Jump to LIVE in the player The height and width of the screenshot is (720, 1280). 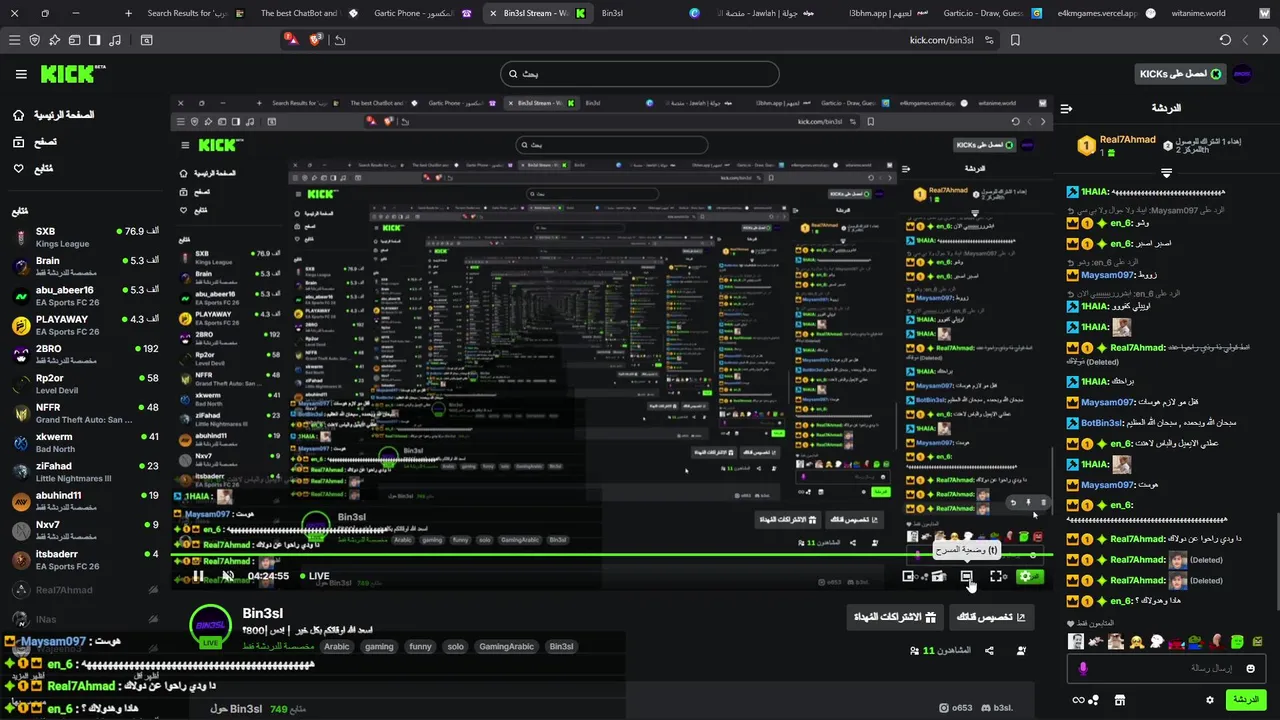pyautogui.click(x=314, y=576)
